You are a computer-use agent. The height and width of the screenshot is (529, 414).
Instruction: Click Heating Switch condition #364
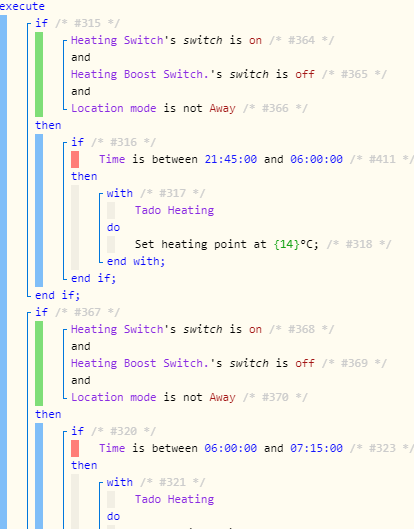point(202,40)
